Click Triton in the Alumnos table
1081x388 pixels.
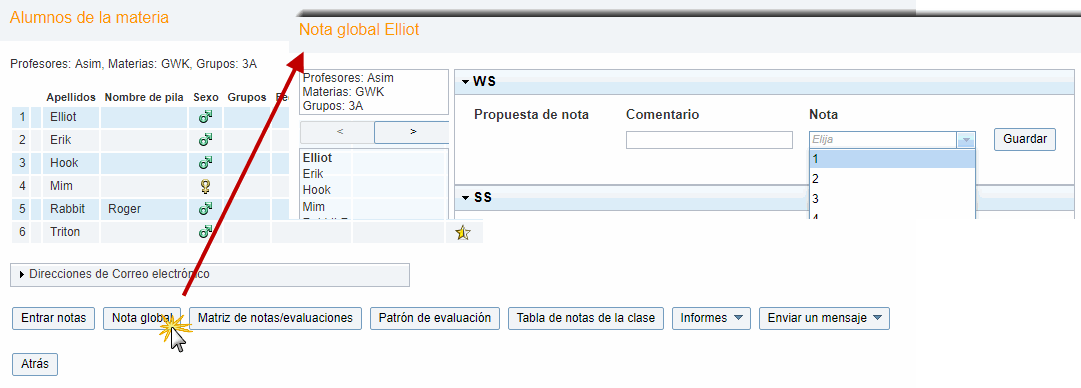click(65, 232)
